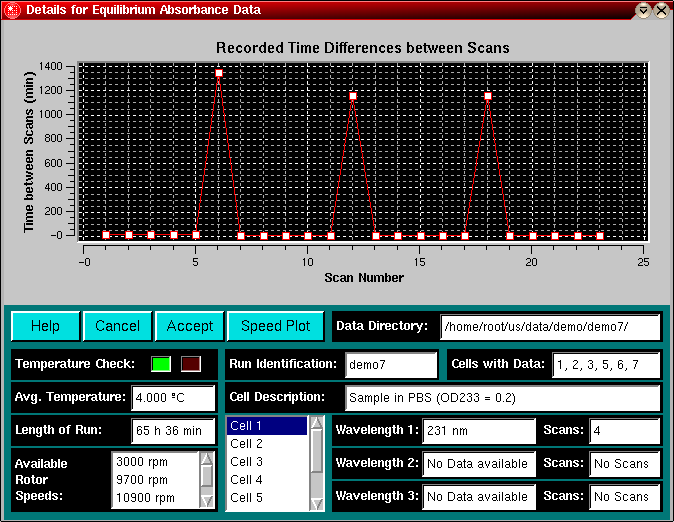Viewport: 674px width, 522px height.
Task: Select Cell 4 in the cell list
Action: (267, 480)
